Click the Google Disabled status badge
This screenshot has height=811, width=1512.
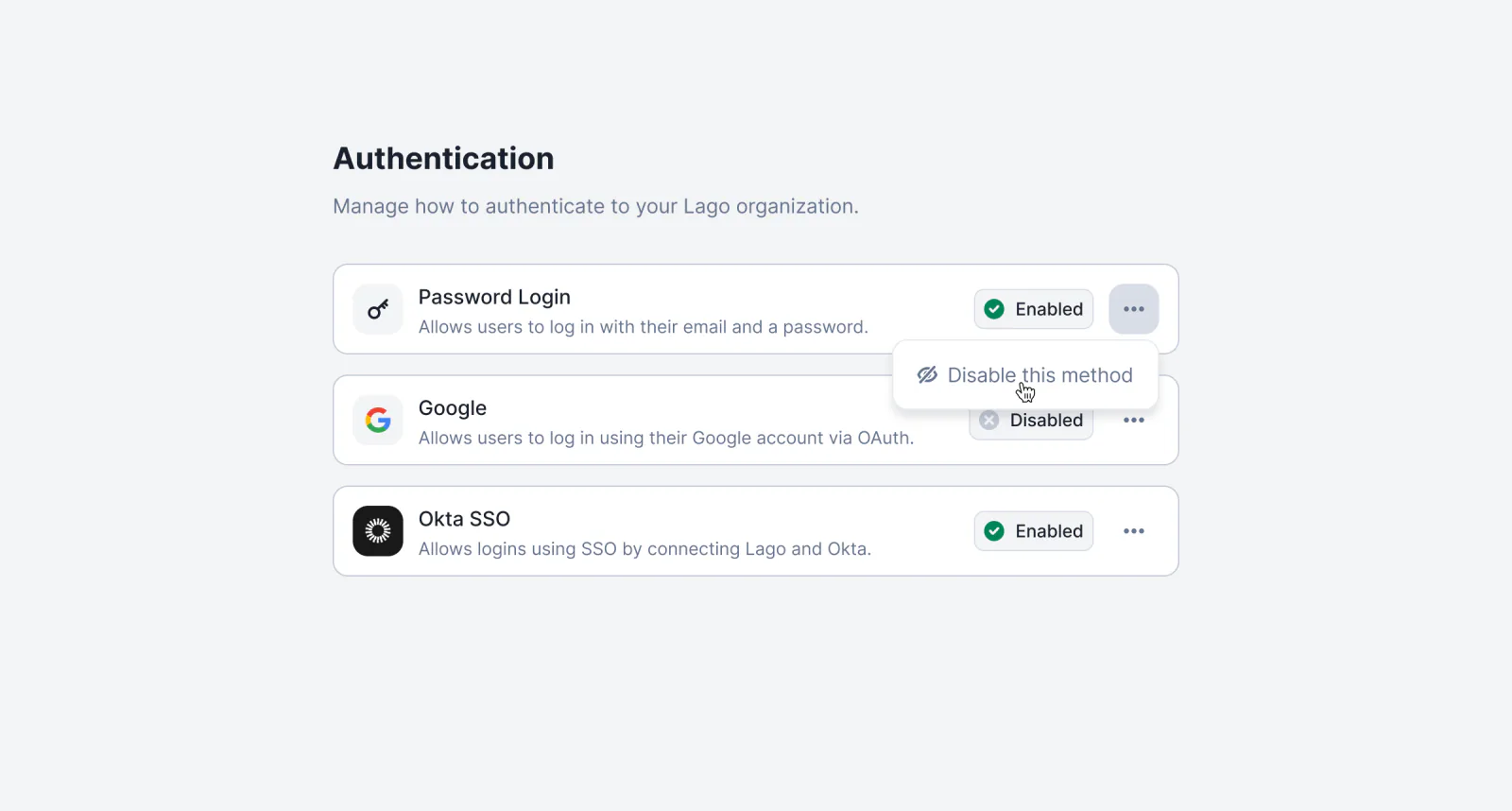tap(1031, 423)
